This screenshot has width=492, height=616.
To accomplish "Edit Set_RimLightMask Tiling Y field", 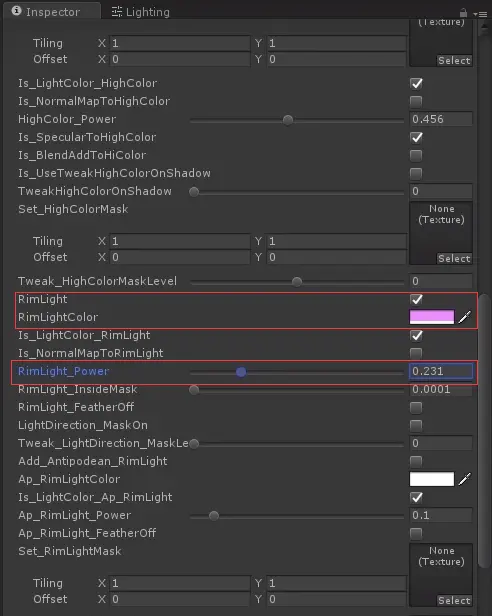I will pyautogui.click(x=337, y=583).
